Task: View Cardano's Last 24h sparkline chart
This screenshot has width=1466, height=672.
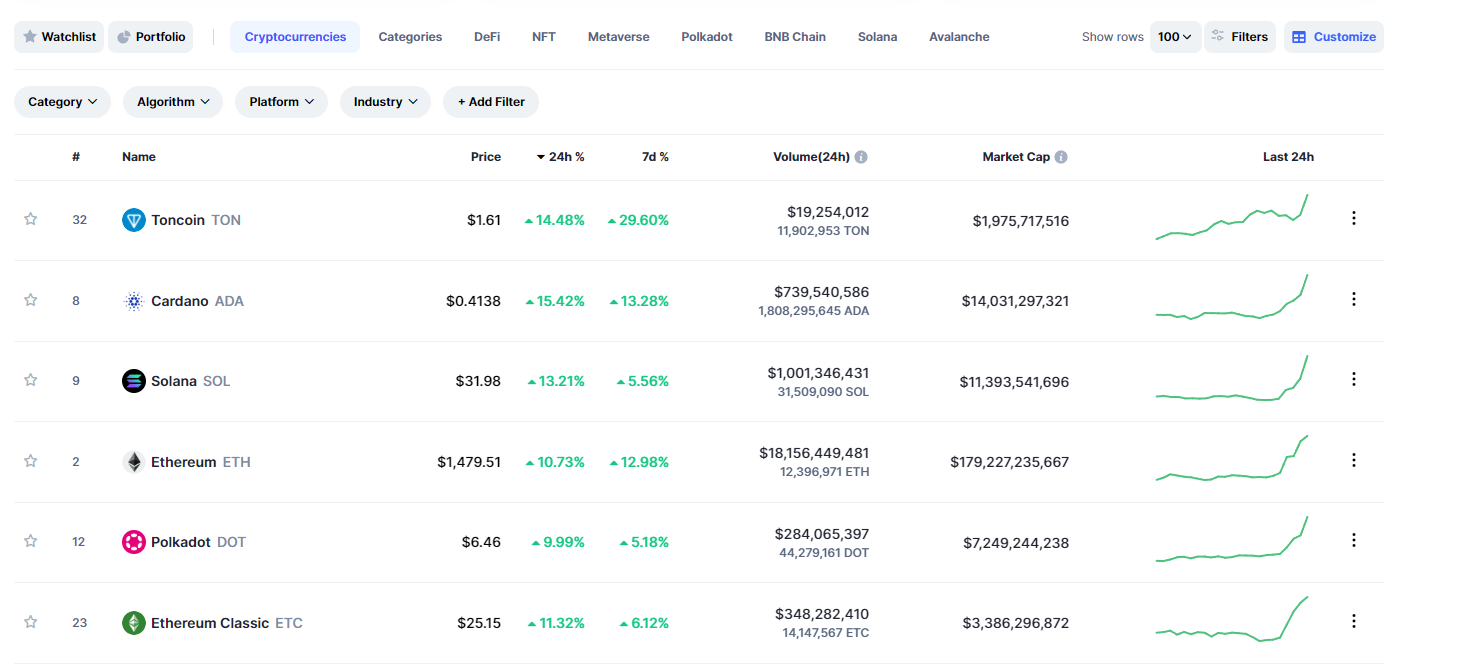Action: pos(1232,299)
